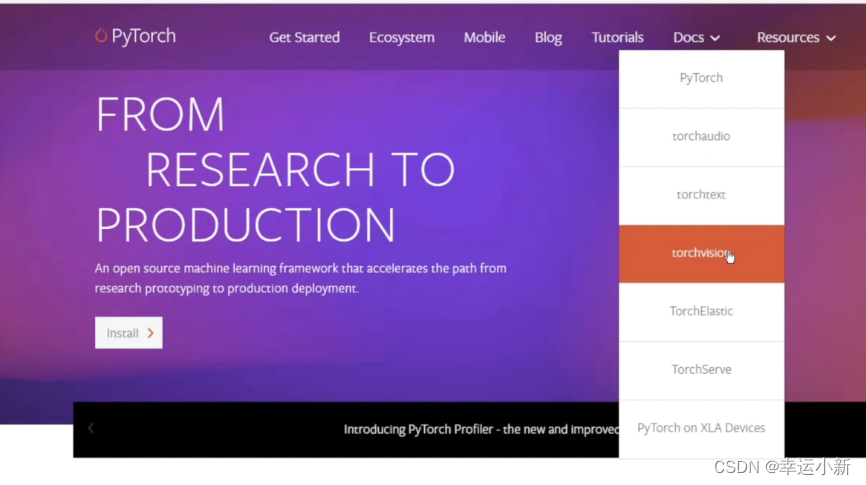866x485 pixels.
Task: Click the previous arrow in announcement banner
Action: click(x=91, y=428)
